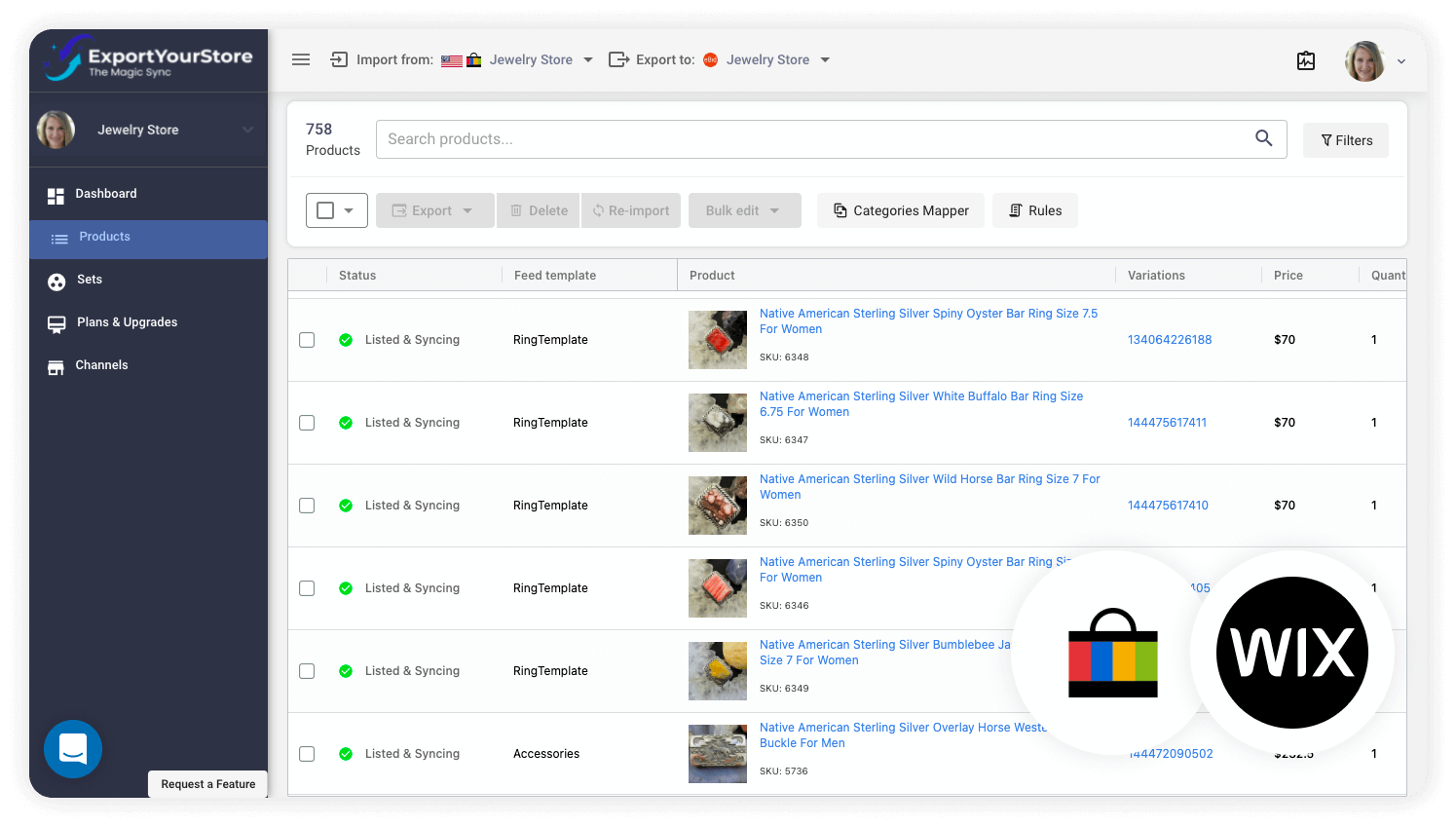The height and width of the screenshot is (827, 1456).
Task: Switch to the Dashboard sidebar section
Action: [x=105, y=193]
